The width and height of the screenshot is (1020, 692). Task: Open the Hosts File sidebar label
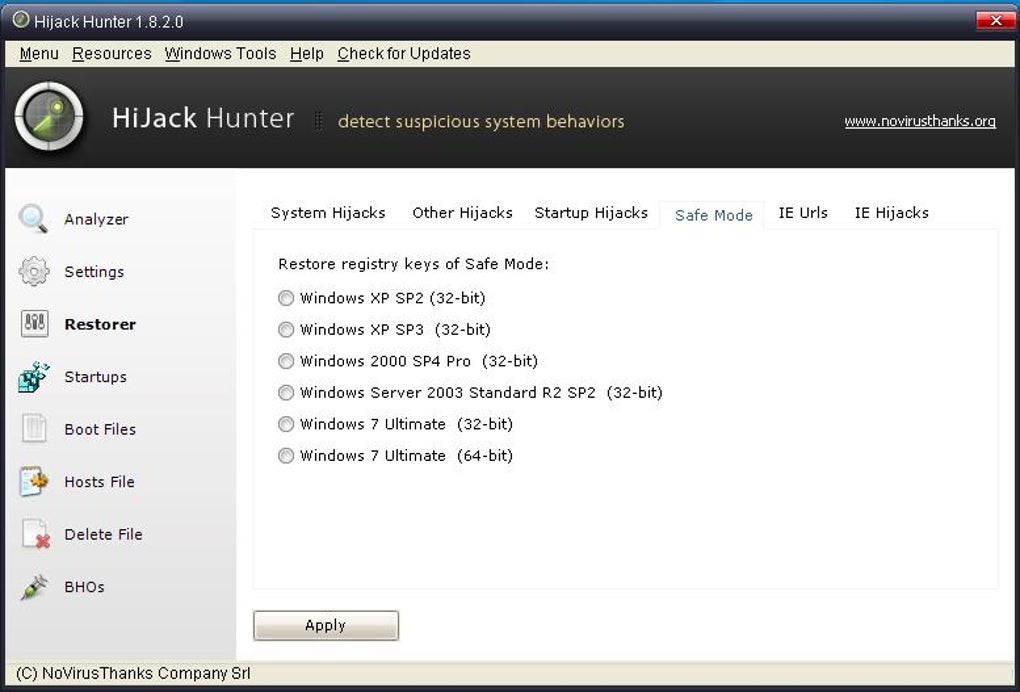(x=100, y=482)
